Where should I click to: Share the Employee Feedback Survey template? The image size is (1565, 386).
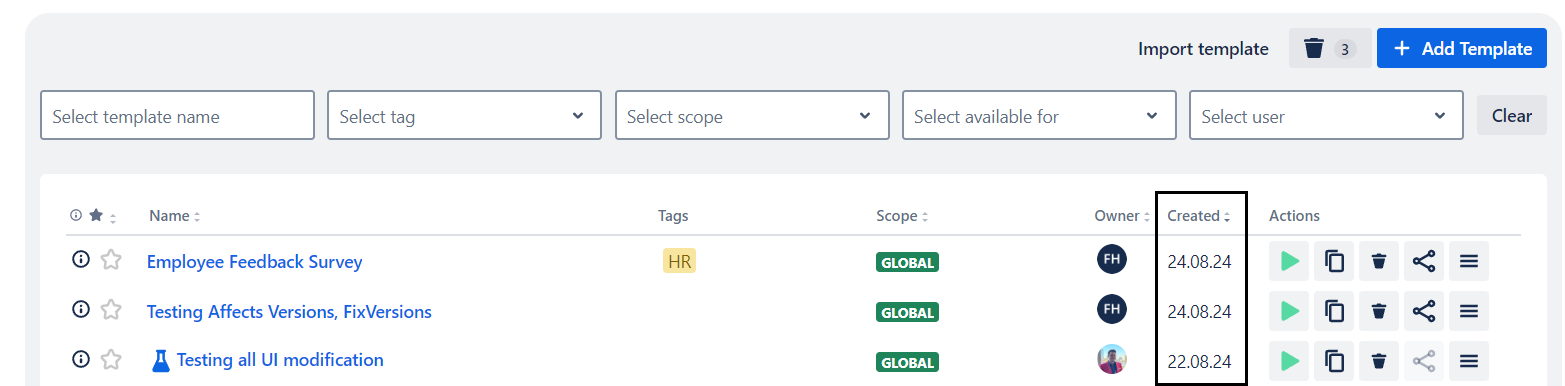coord(1424,262)
